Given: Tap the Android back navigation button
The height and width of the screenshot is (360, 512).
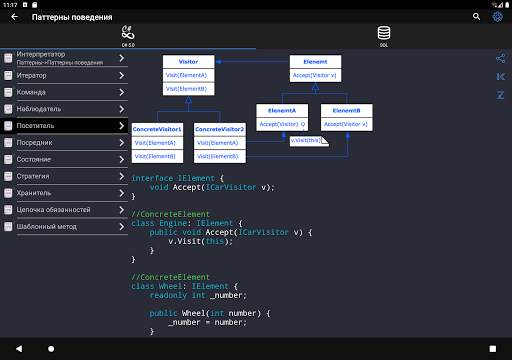Looking at the screenshot, I should click(x=19, y=349).
